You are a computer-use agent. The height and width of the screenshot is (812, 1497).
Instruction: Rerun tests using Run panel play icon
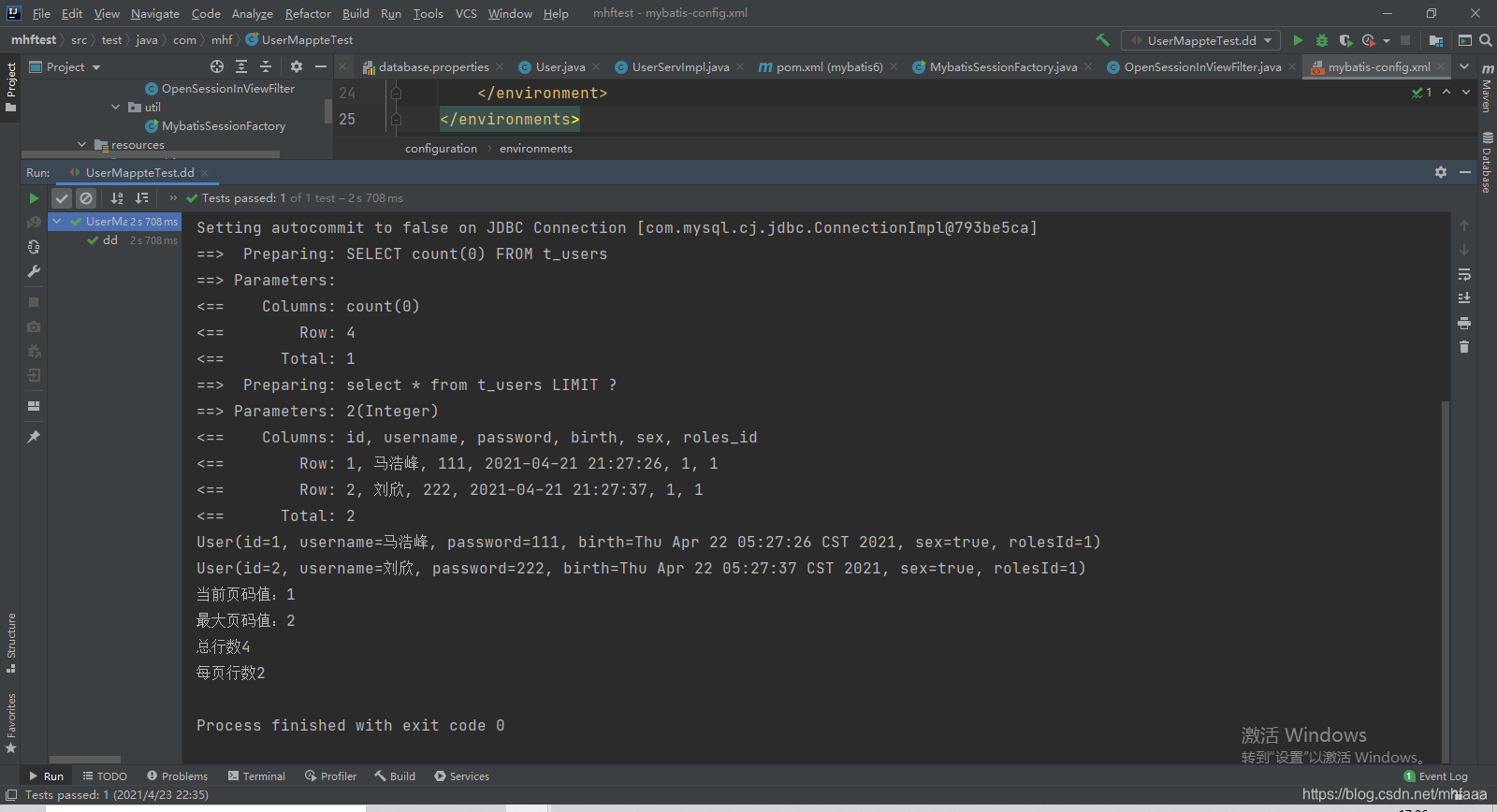pos(34,198)
